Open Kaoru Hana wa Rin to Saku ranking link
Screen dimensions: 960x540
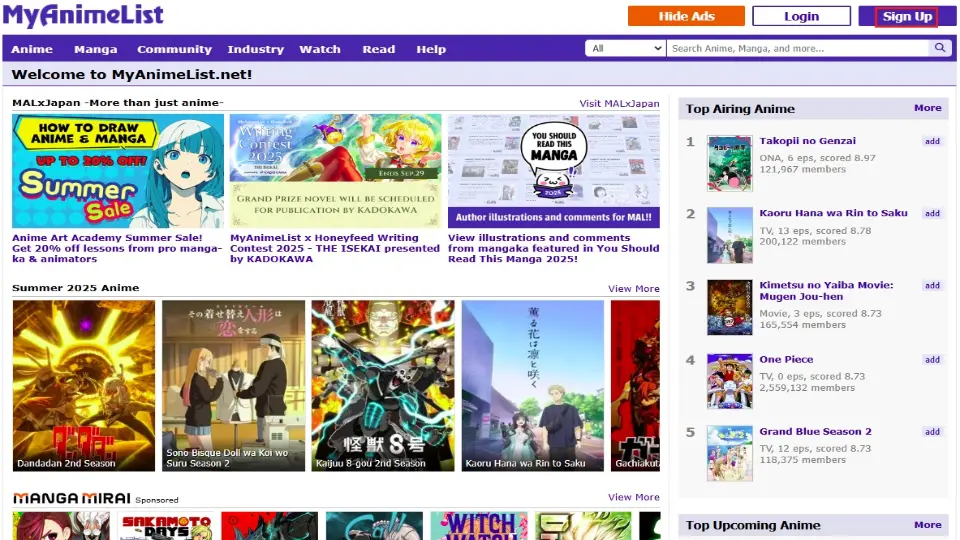[833, 213]
